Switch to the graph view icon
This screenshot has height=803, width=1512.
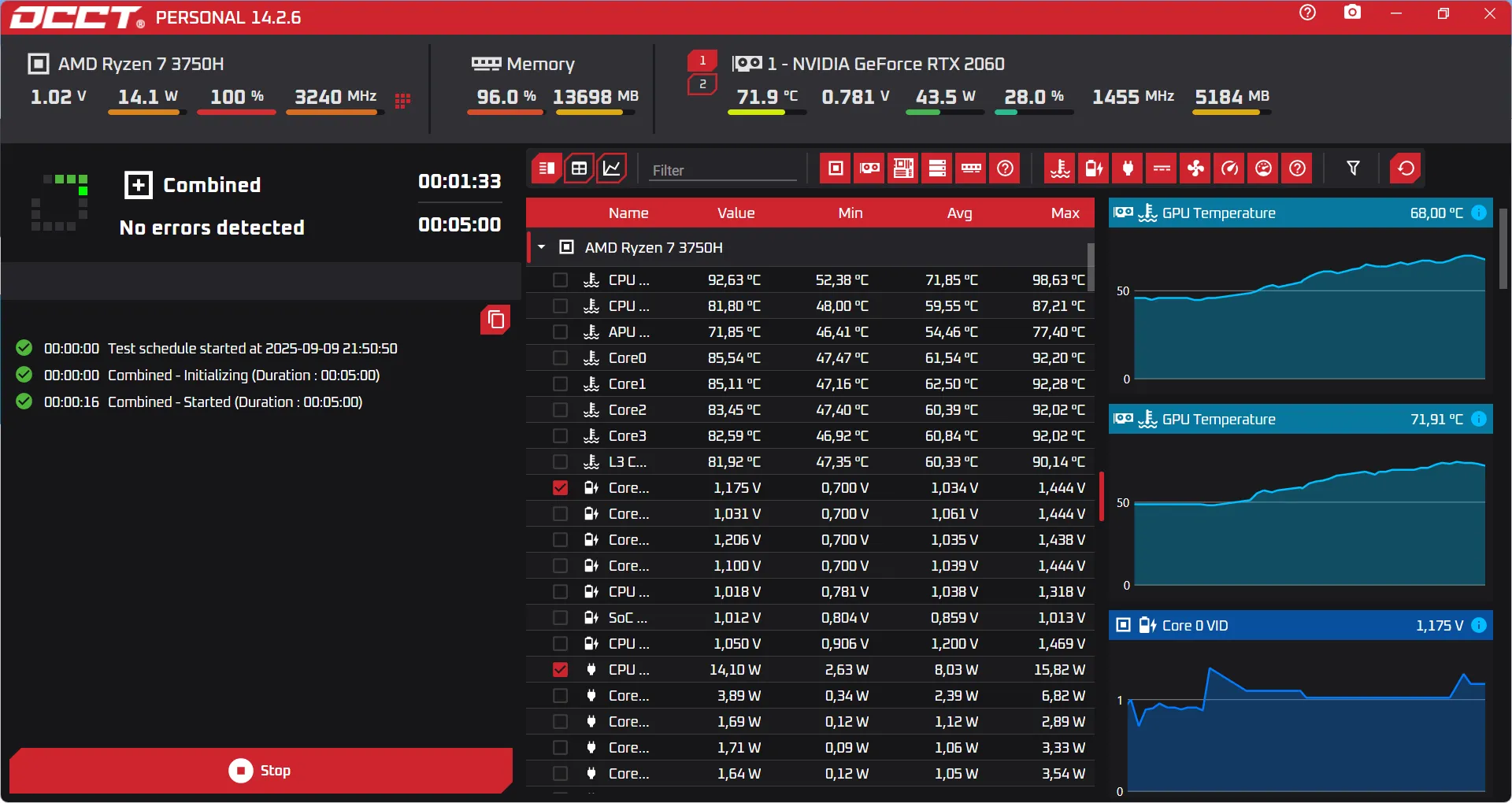tap(612, 168)
